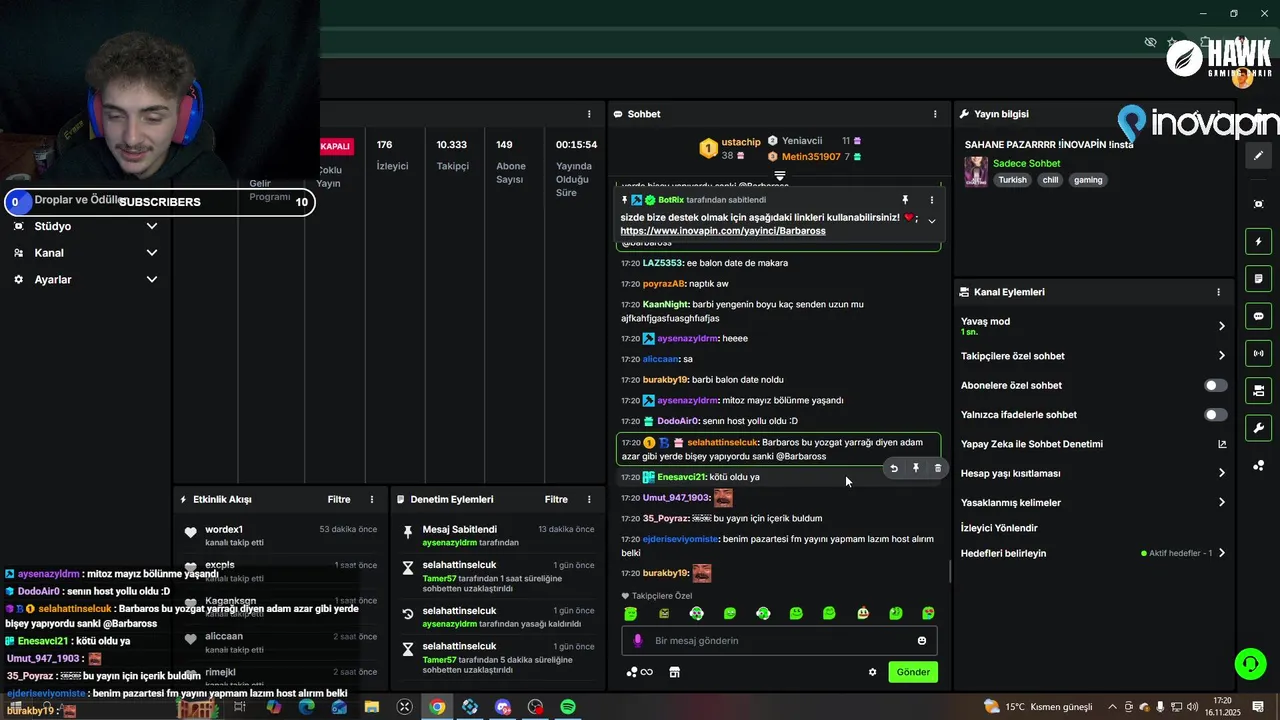Open stats panel three-dot menu

(589, 114)
